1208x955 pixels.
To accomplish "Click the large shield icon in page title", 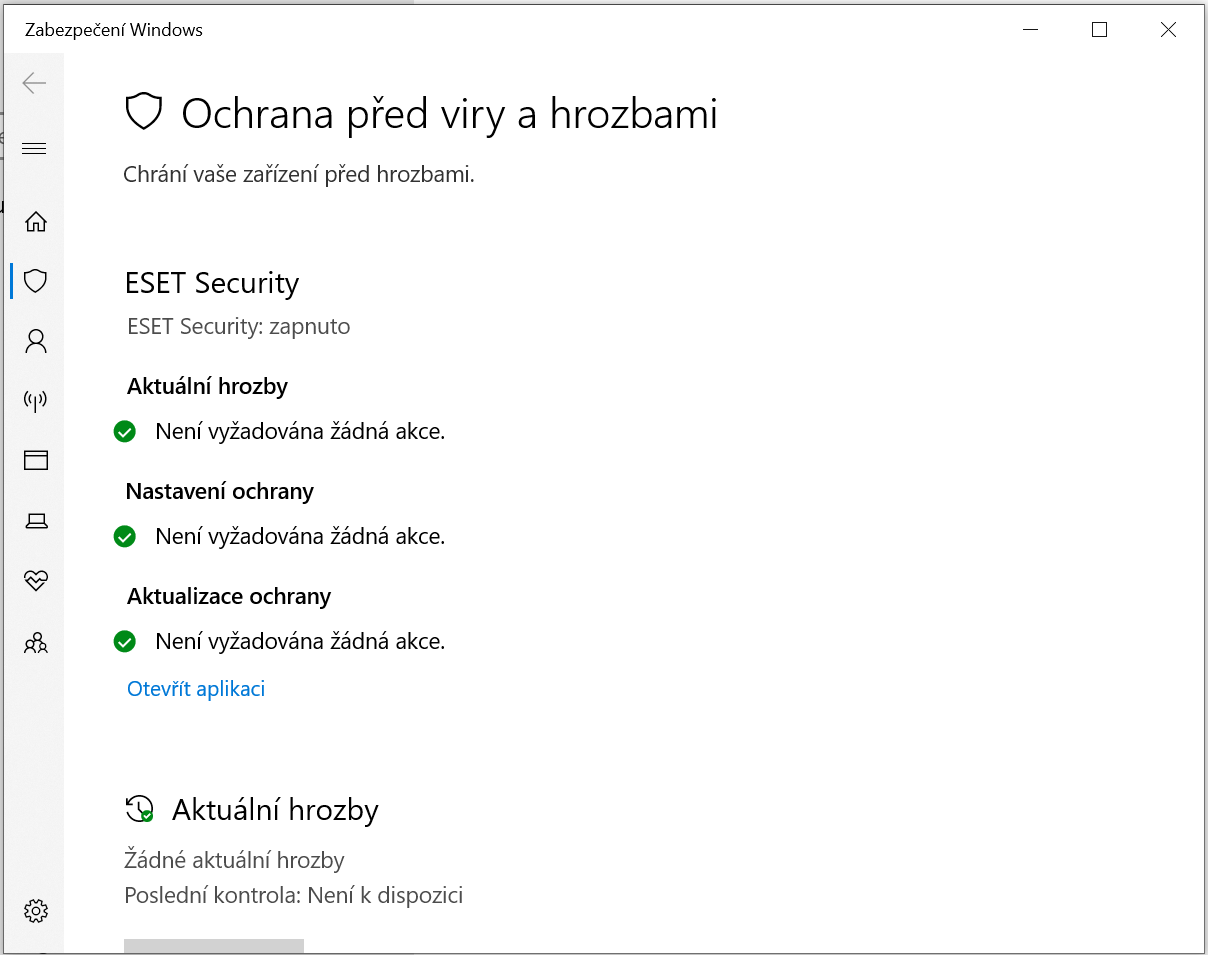I will pos(144,112).
